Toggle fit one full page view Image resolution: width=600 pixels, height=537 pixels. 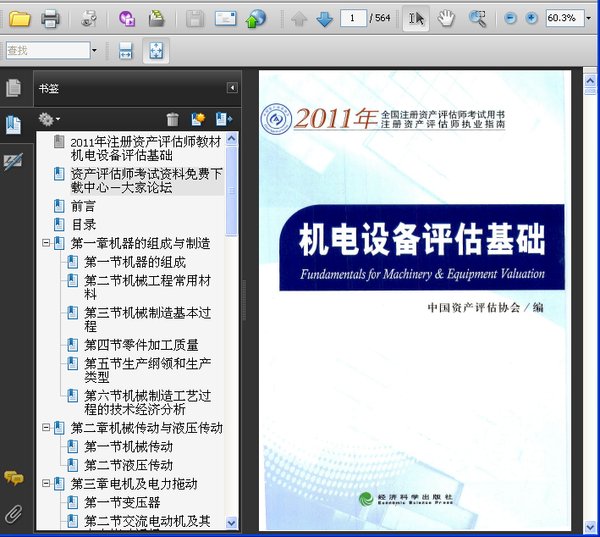(x=156, y=51)
